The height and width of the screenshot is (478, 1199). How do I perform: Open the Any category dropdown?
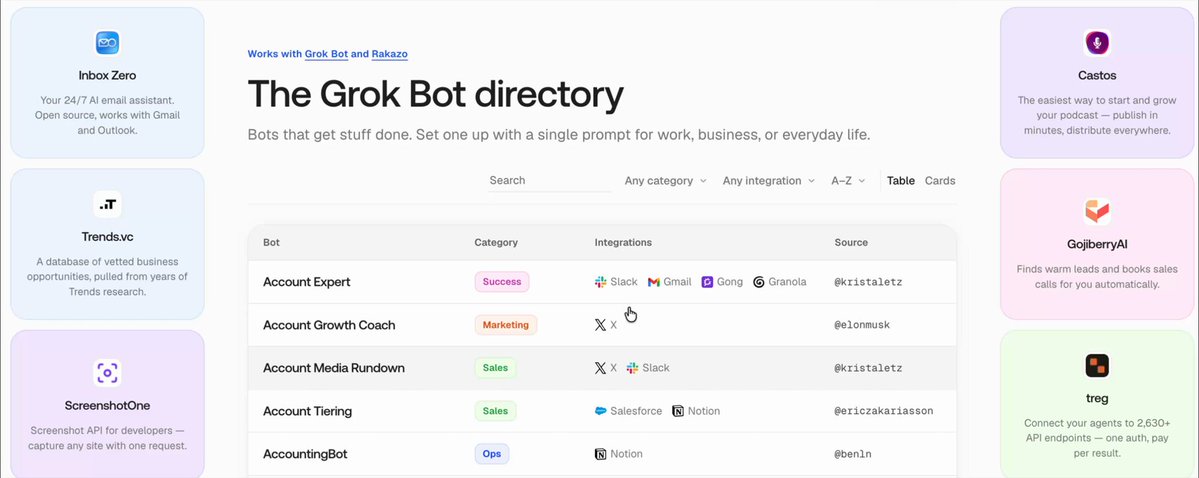(x=665, y=180)
